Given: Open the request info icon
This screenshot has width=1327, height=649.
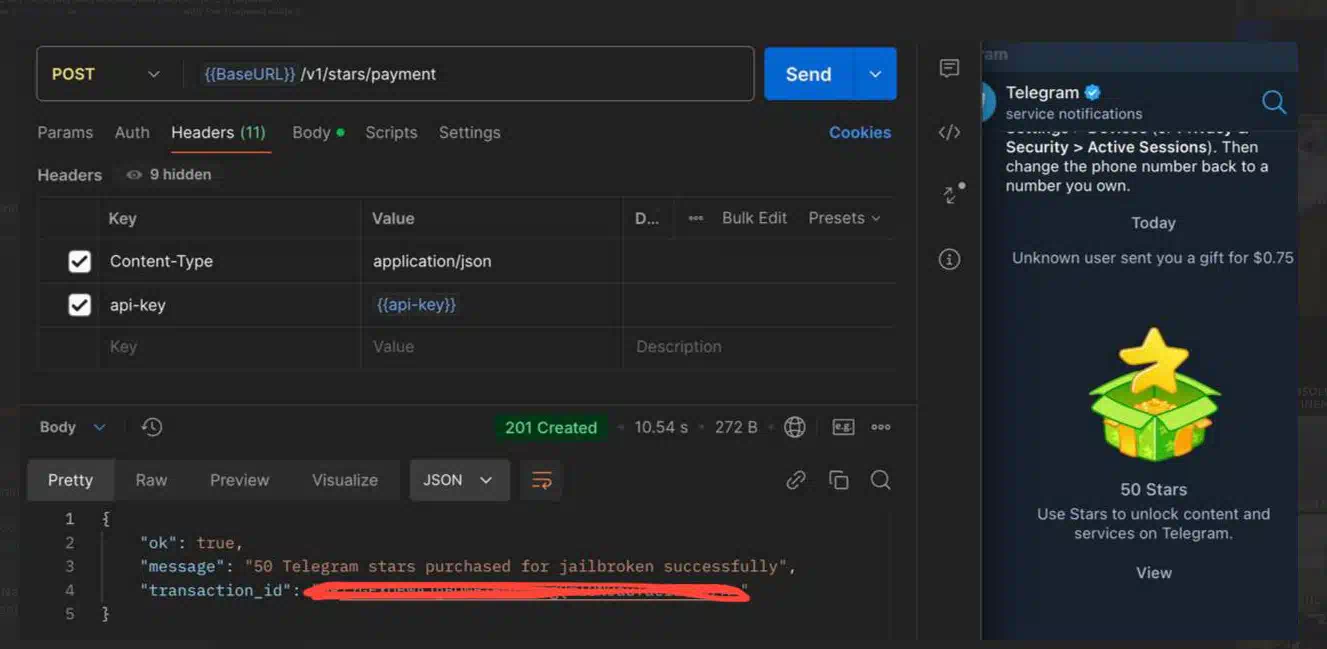Looking at the screenshot, I should (949, 259).
